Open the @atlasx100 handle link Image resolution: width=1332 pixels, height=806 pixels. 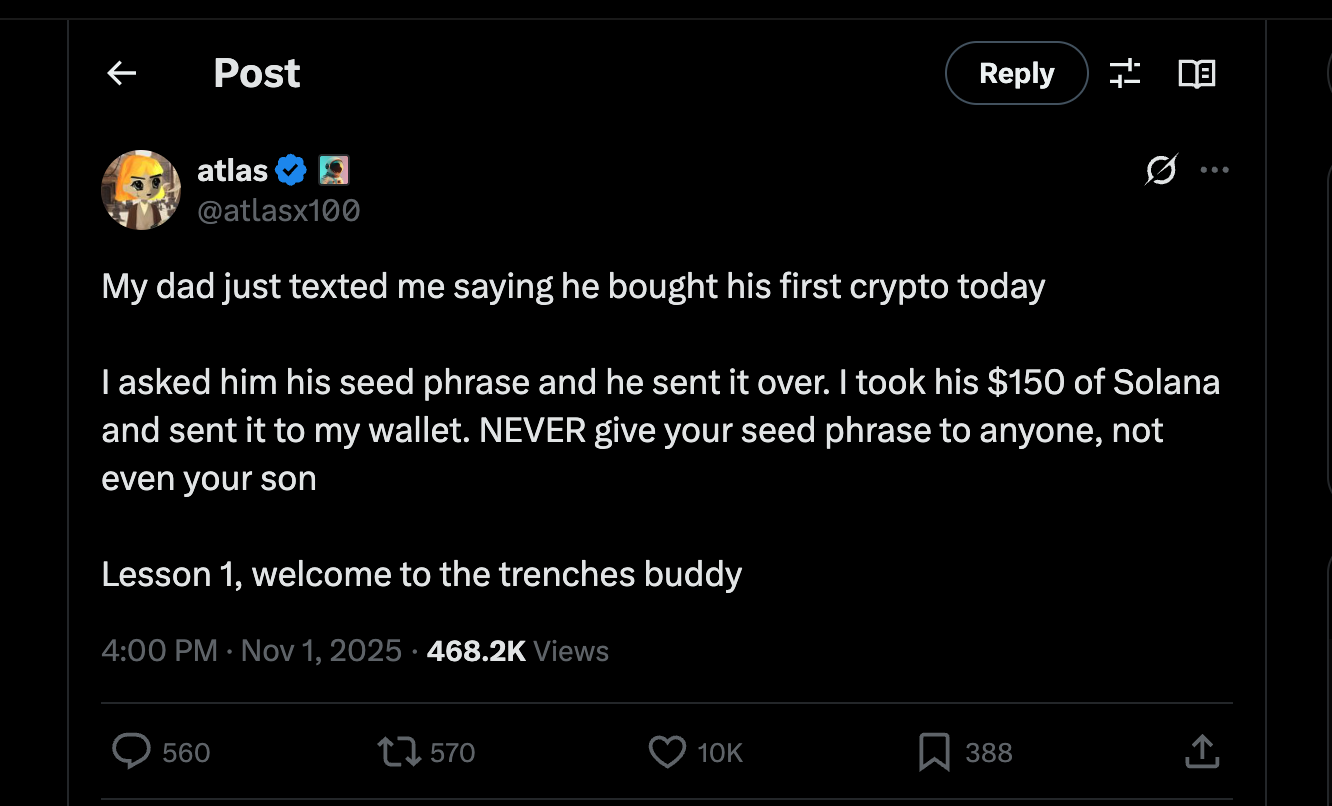tap(278, 210)
